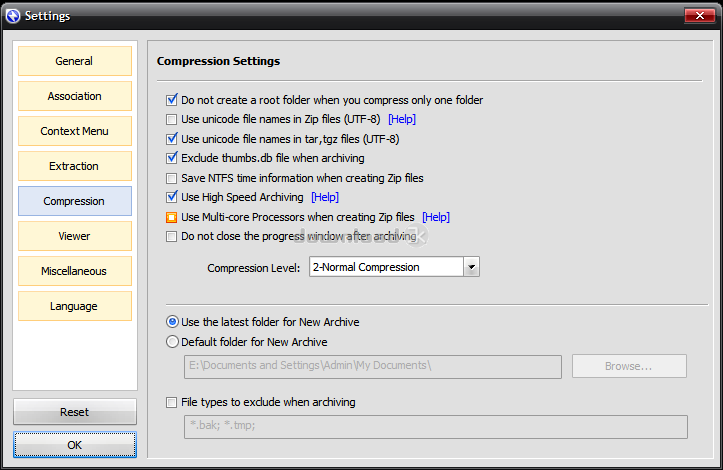723x470 pixels.
Task: Open the Context Menu settings
Action: (75, 131)
